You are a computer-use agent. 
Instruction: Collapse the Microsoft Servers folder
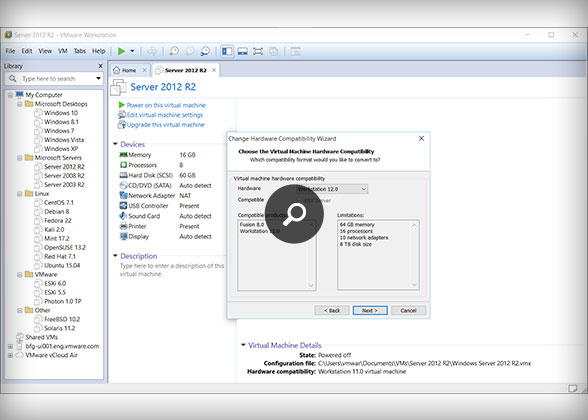click(x=20, y=158)
